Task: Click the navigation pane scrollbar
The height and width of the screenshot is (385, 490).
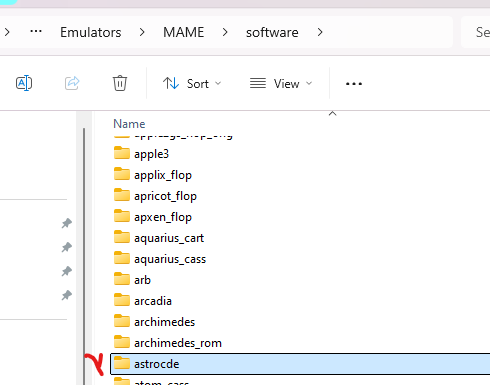Action: [84, 257]
